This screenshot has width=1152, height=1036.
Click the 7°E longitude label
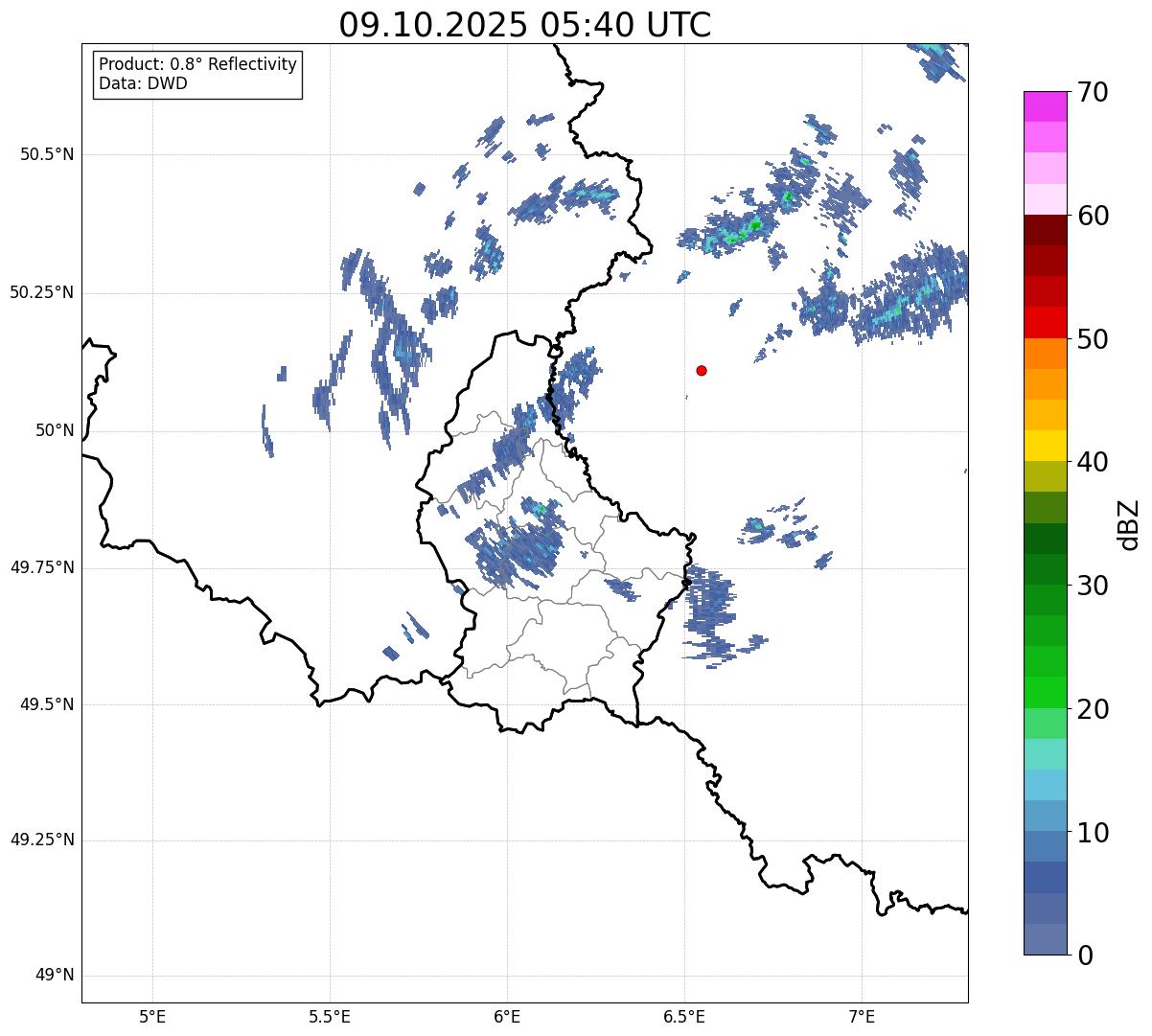863,1016
